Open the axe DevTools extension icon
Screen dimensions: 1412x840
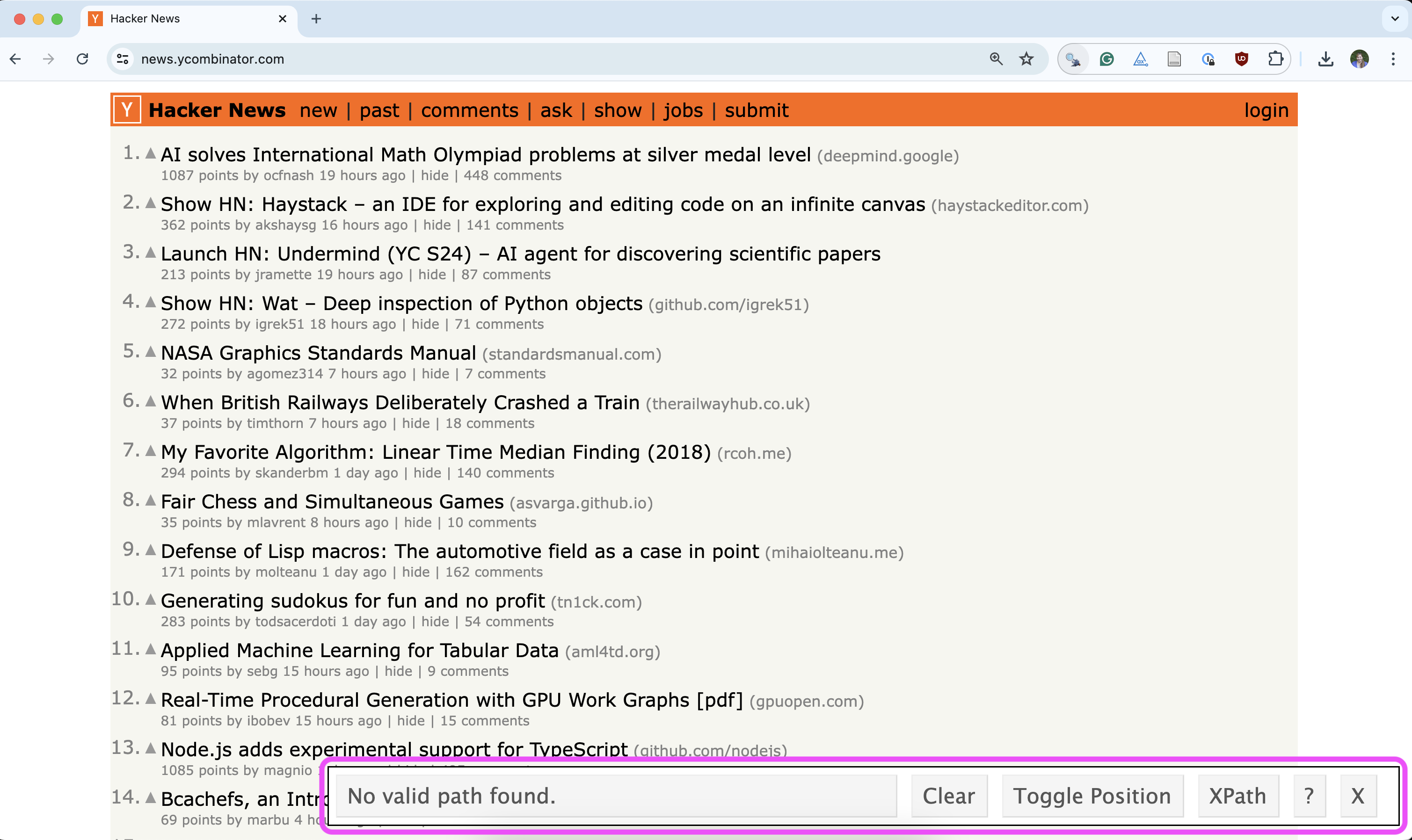click(x=1140, y=59)
